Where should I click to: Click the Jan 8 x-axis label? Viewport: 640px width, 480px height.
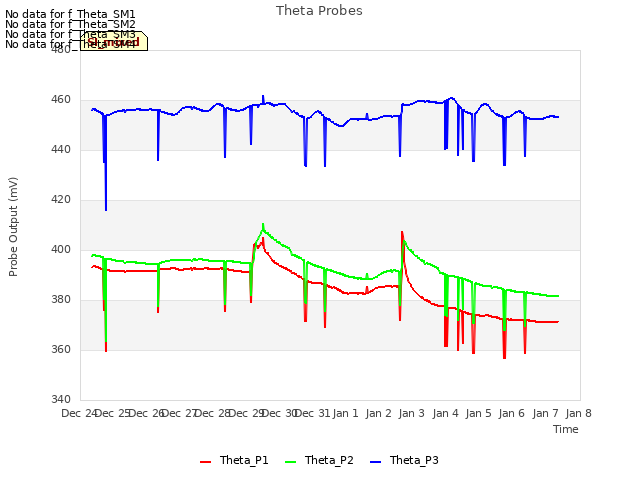(578, 413)
